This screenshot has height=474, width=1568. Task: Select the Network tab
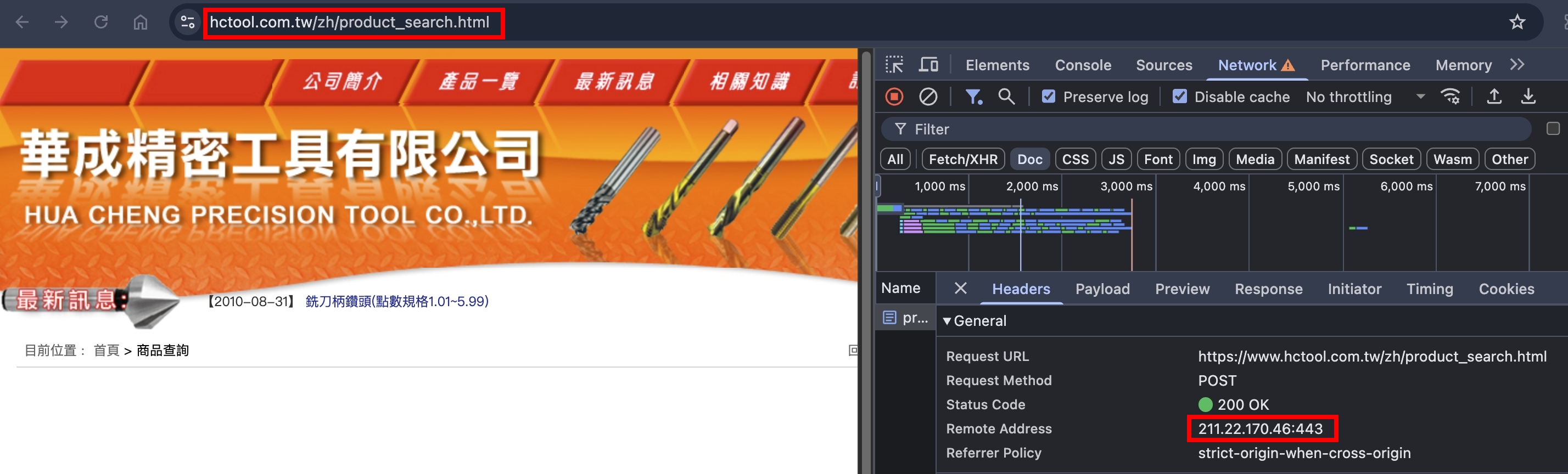1256,65
